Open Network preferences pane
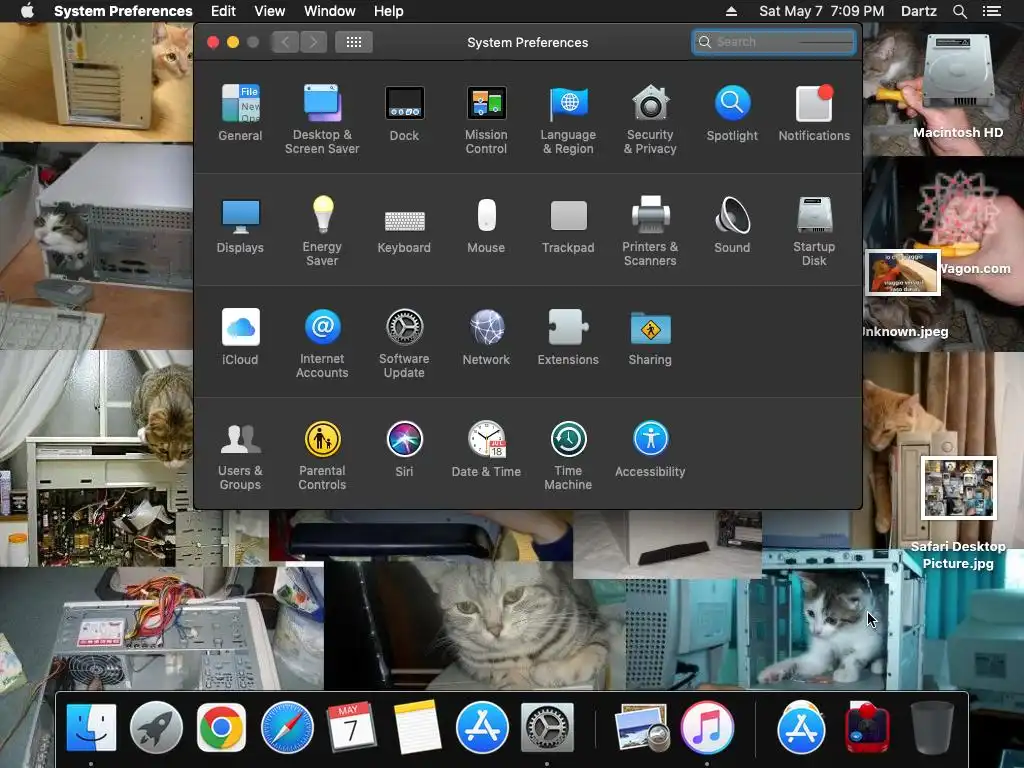The height and width of the screenshot is (768, 1024). click(486, 336)
